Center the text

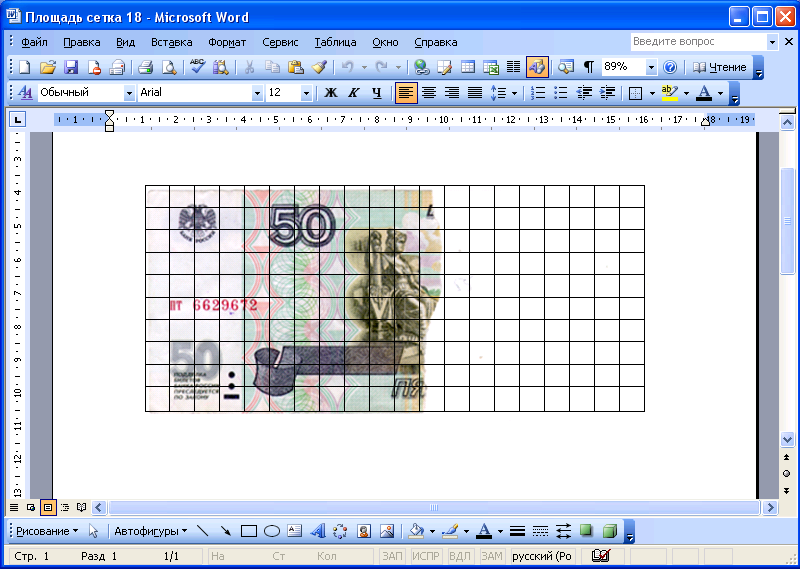429,92
